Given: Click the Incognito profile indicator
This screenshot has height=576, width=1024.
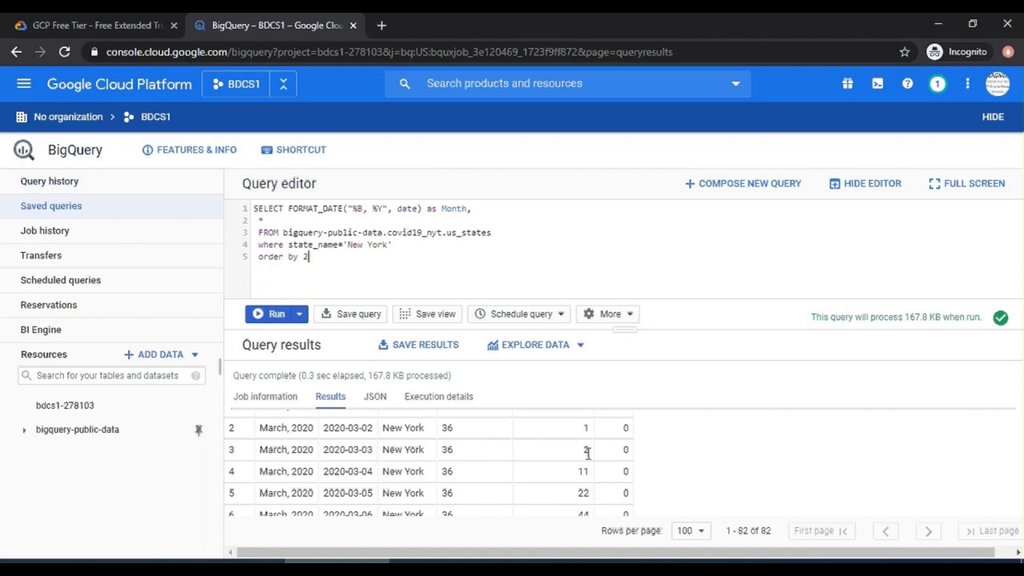Looking at the screenshot, I should (957, 52).
